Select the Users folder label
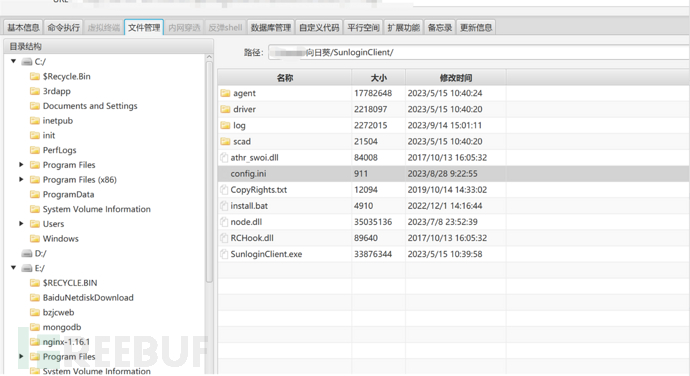Screen dimensions: 690x376 tap(53, 224)
